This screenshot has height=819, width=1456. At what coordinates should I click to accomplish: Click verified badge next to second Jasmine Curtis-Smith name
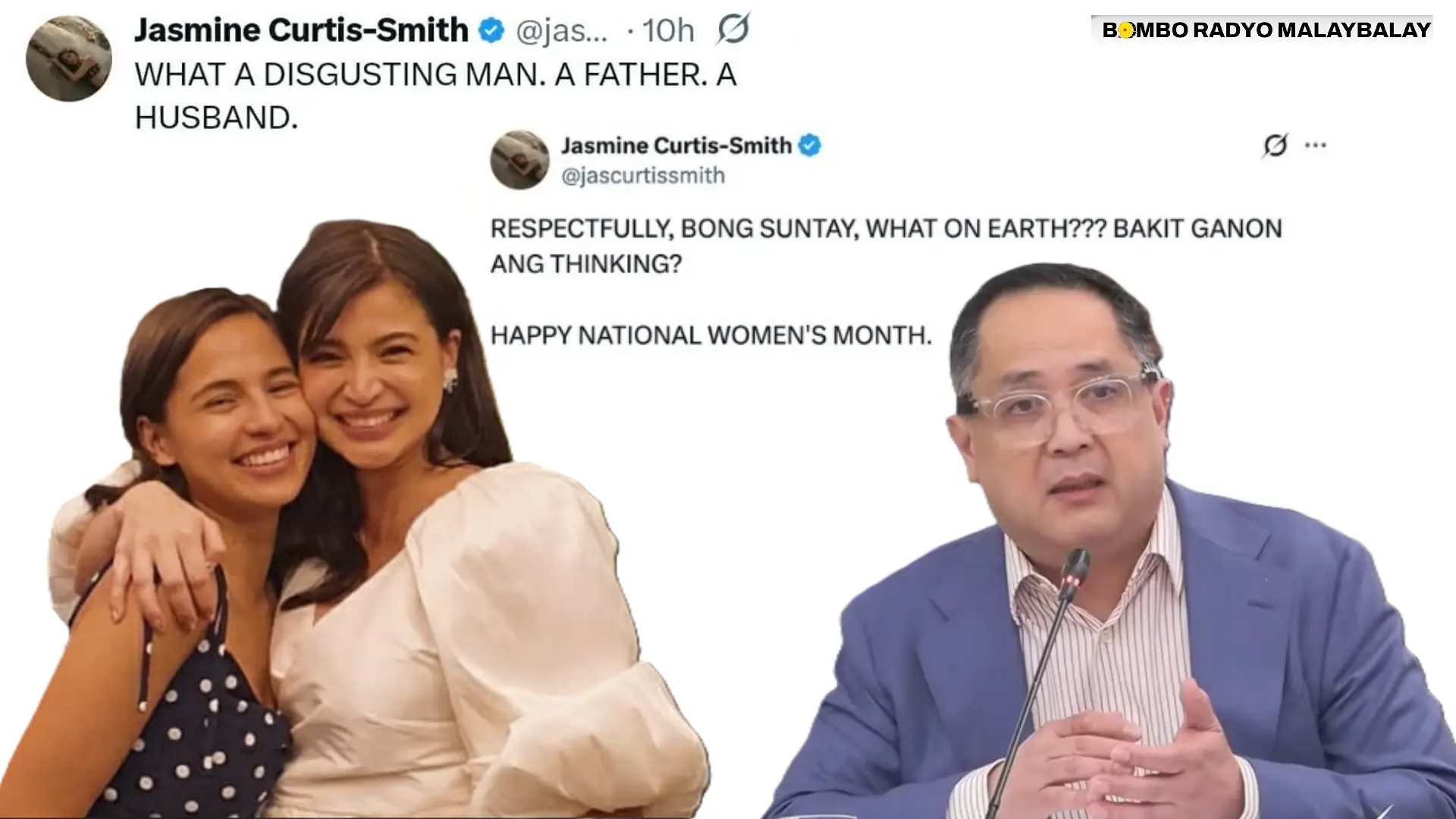(x=810, y=145)
